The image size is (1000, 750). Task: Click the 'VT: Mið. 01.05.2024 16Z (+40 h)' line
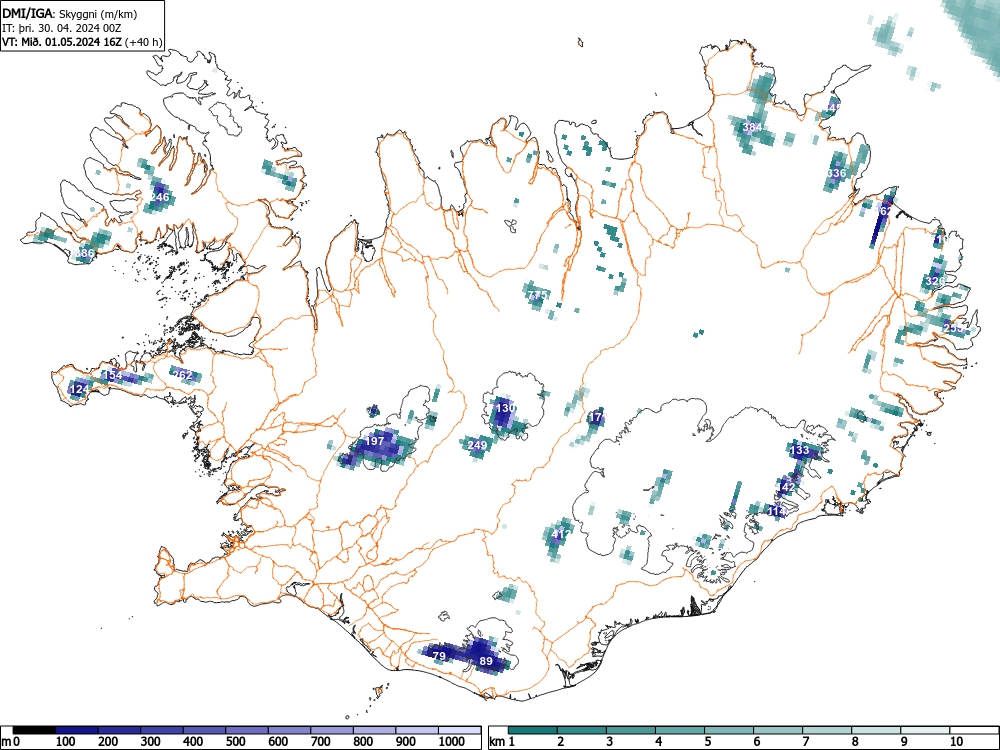(x=82, y=42)
